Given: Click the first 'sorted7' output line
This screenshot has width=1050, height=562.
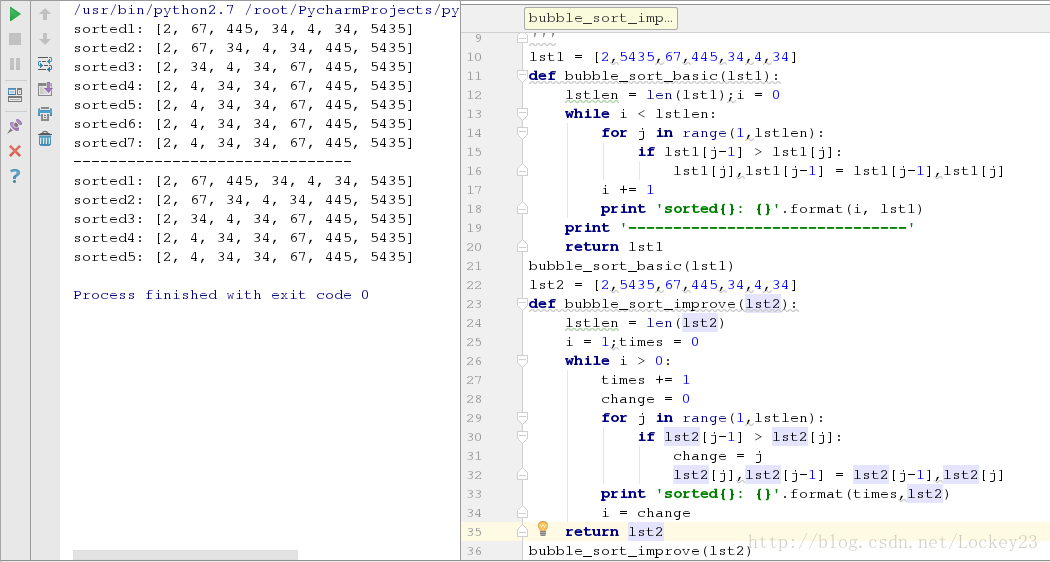Looking at the screenshot, I should click(243, 143).
